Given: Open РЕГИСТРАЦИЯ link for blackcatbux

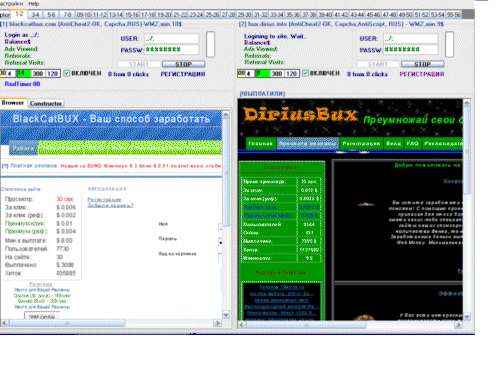Looking at the screenshot, I should 183,74.
